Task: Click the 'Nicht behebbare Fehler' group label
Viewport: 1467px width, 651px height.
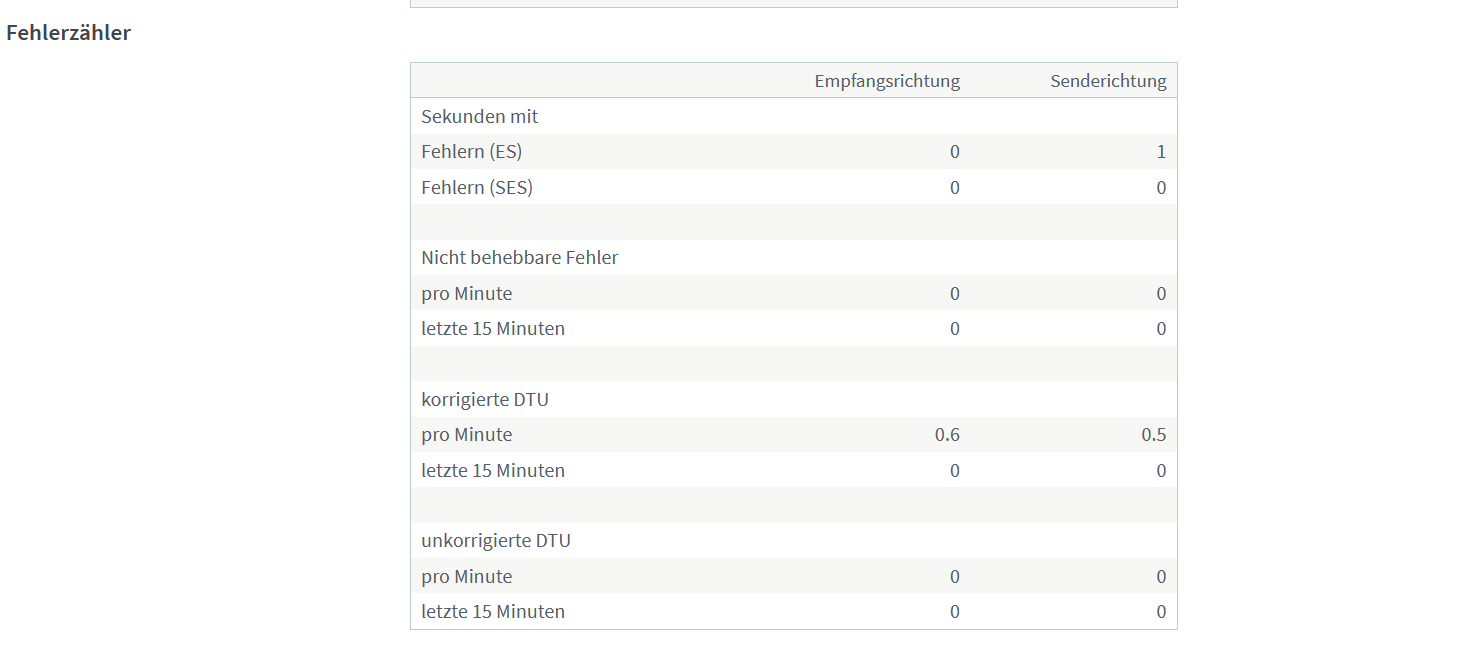Action: tap(519, 258)
